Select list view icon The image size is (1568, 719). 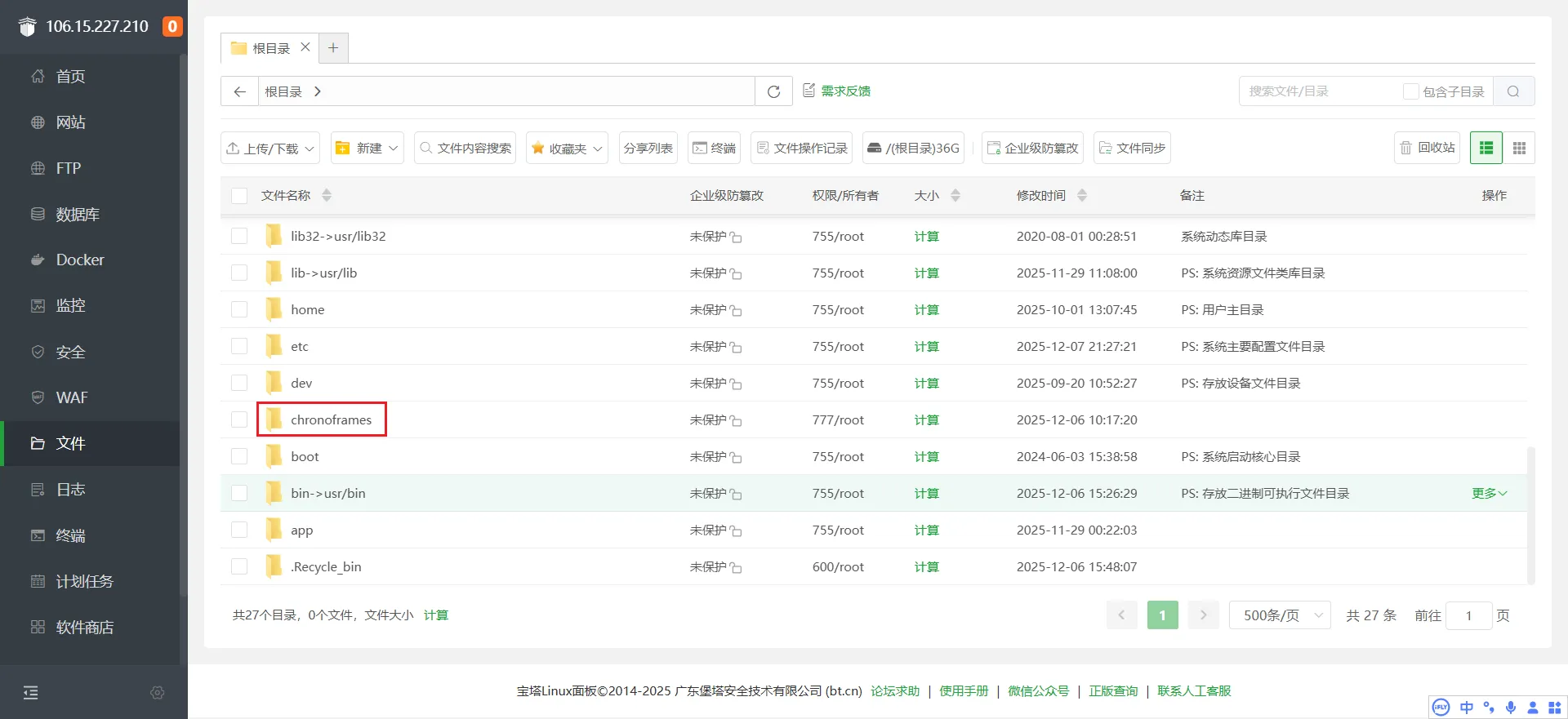point(1486,148)
